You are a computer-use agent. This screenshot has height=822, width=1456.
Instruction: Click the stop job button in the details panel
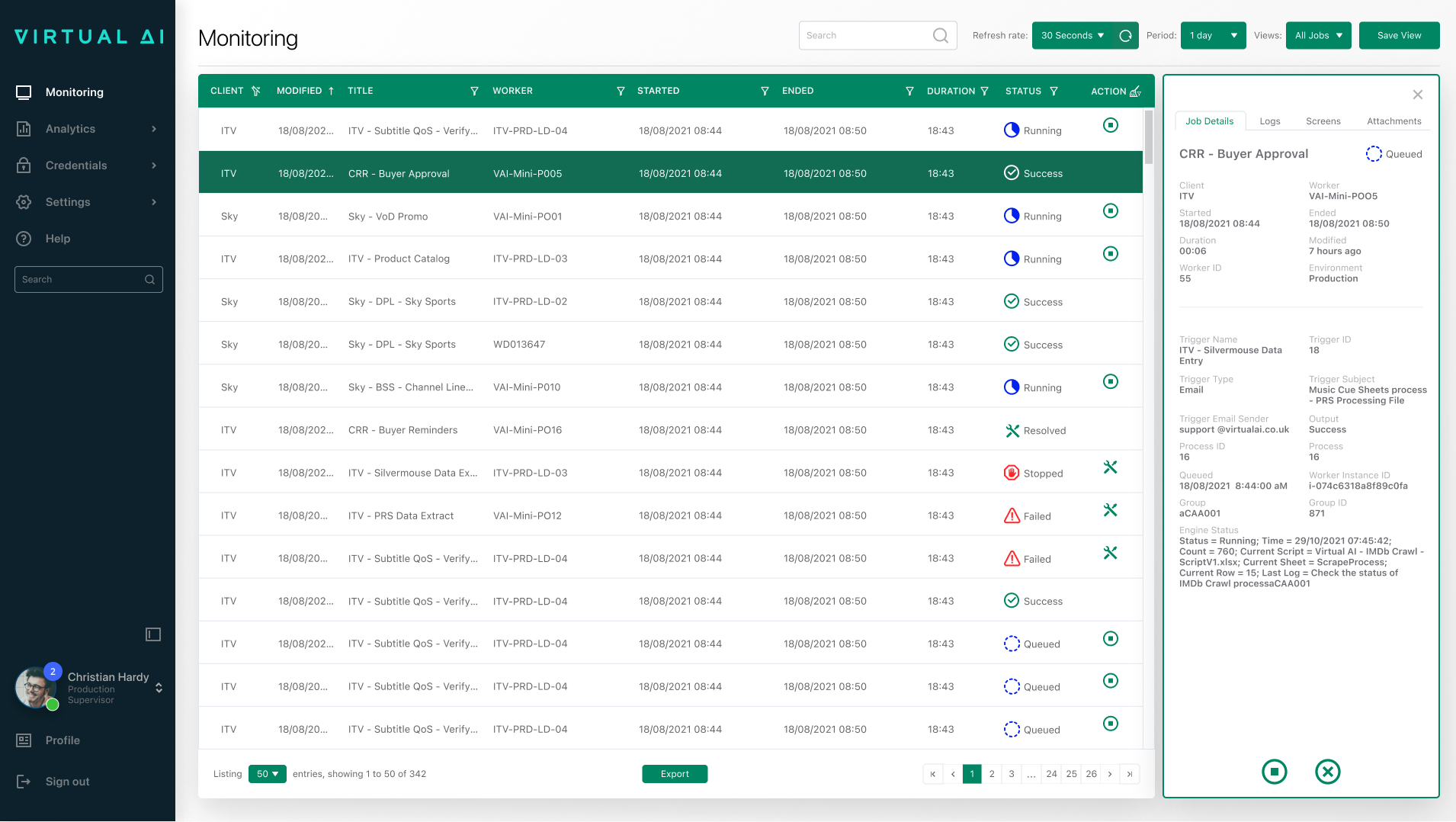pos(1274,772)
